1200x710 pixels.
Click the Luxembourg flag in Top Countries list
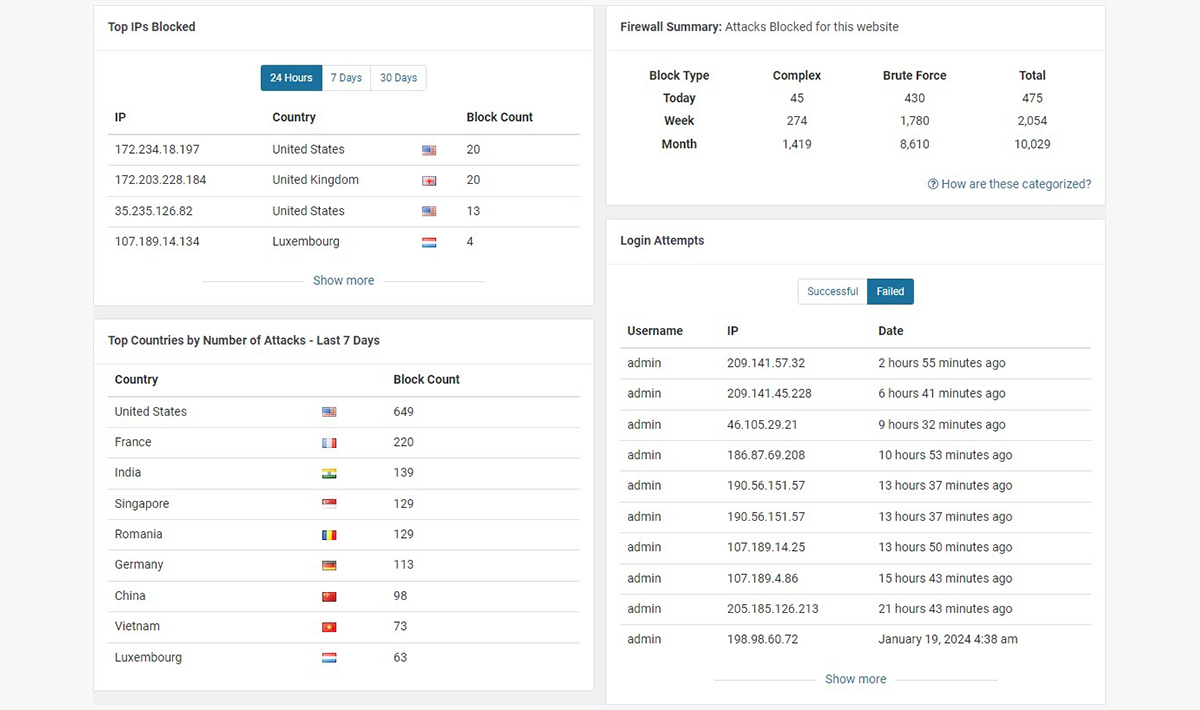pyautogui.click(x=329, y=658)
